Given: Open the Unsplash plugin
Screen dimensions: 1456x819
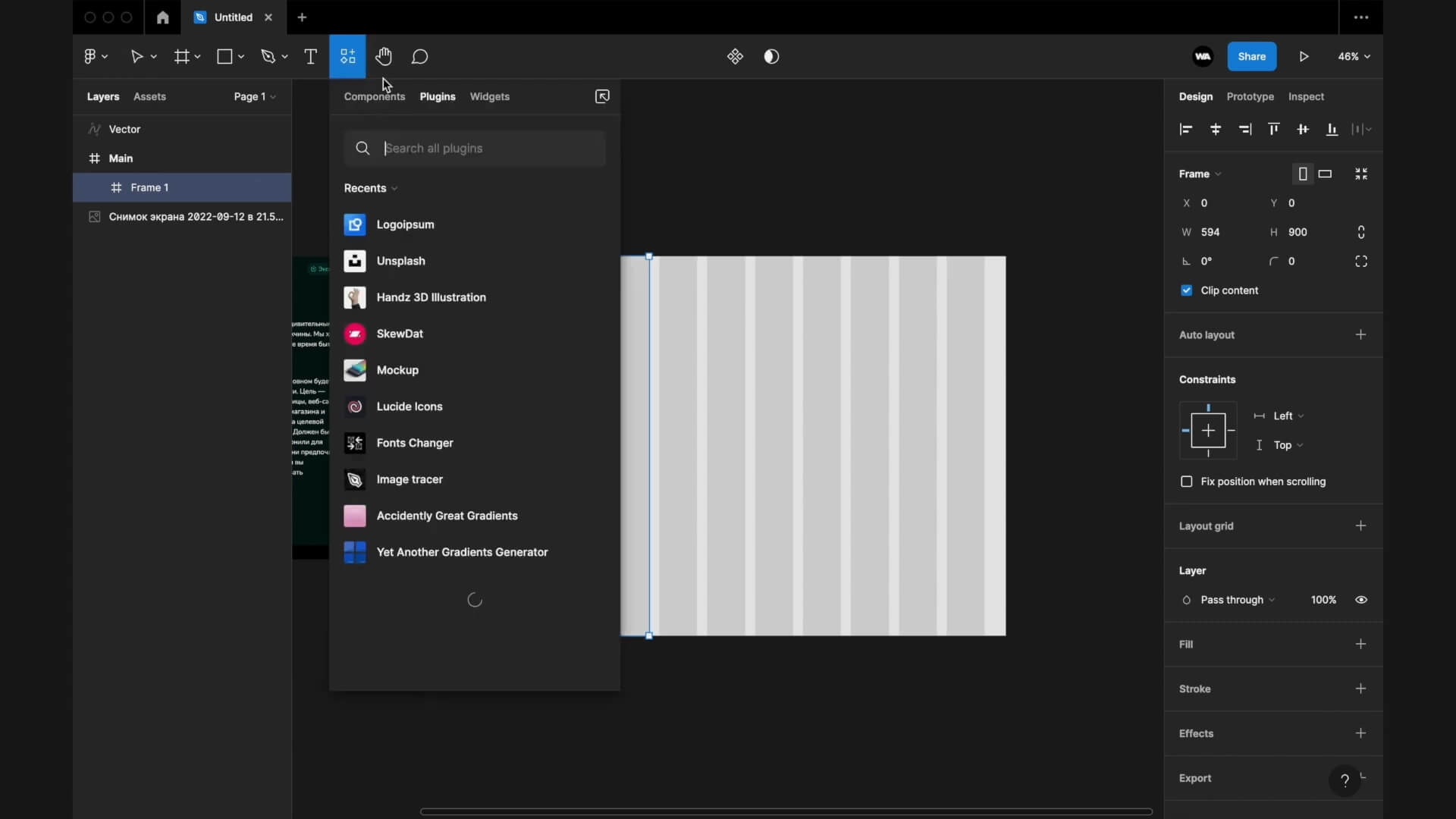Looking at the screenshot, I should pos(401,260).
